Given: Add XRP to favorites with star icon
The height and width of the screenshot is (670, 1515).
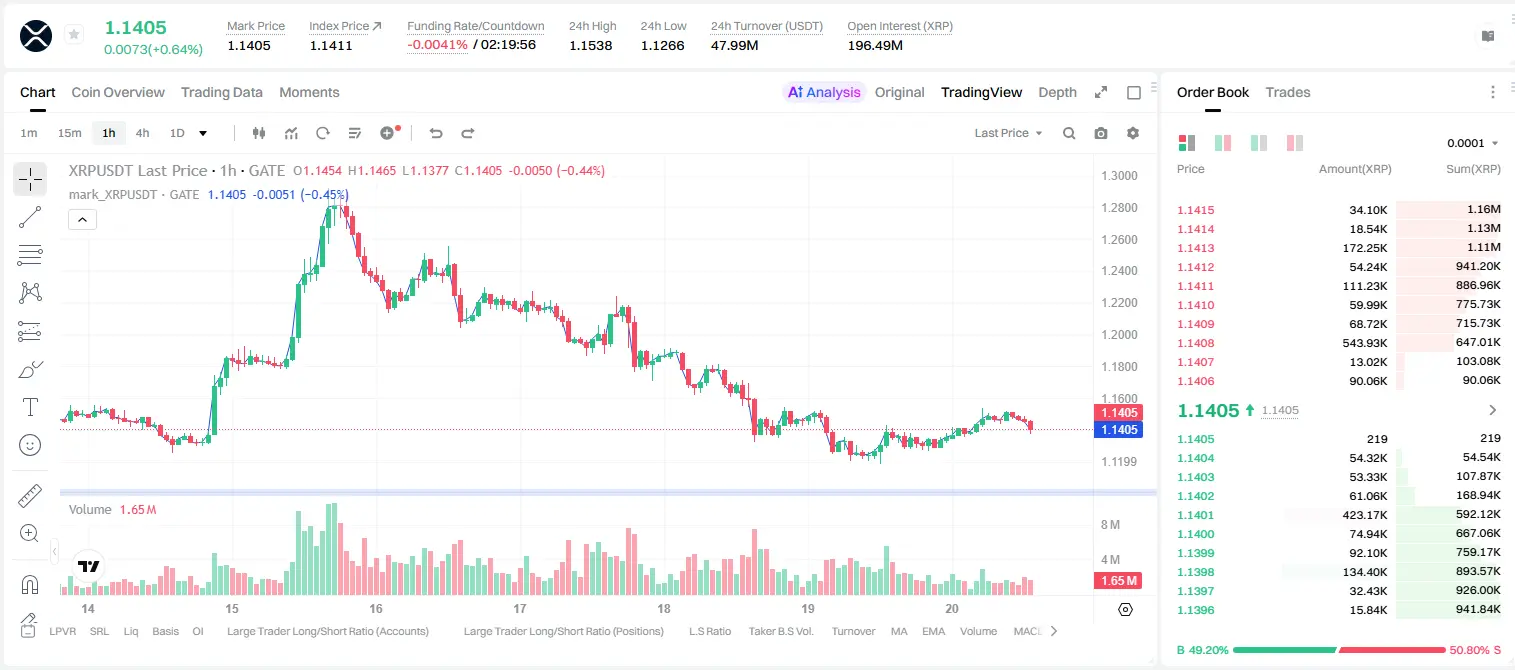Looking at the screenshot, I should click(x=73, y=35).
